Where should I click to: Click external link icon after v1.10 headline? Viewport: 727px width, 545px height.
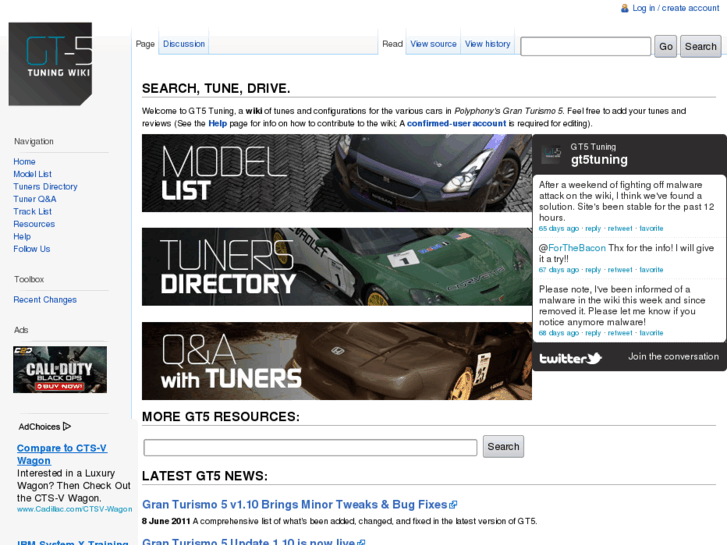(x=453, y=505)
